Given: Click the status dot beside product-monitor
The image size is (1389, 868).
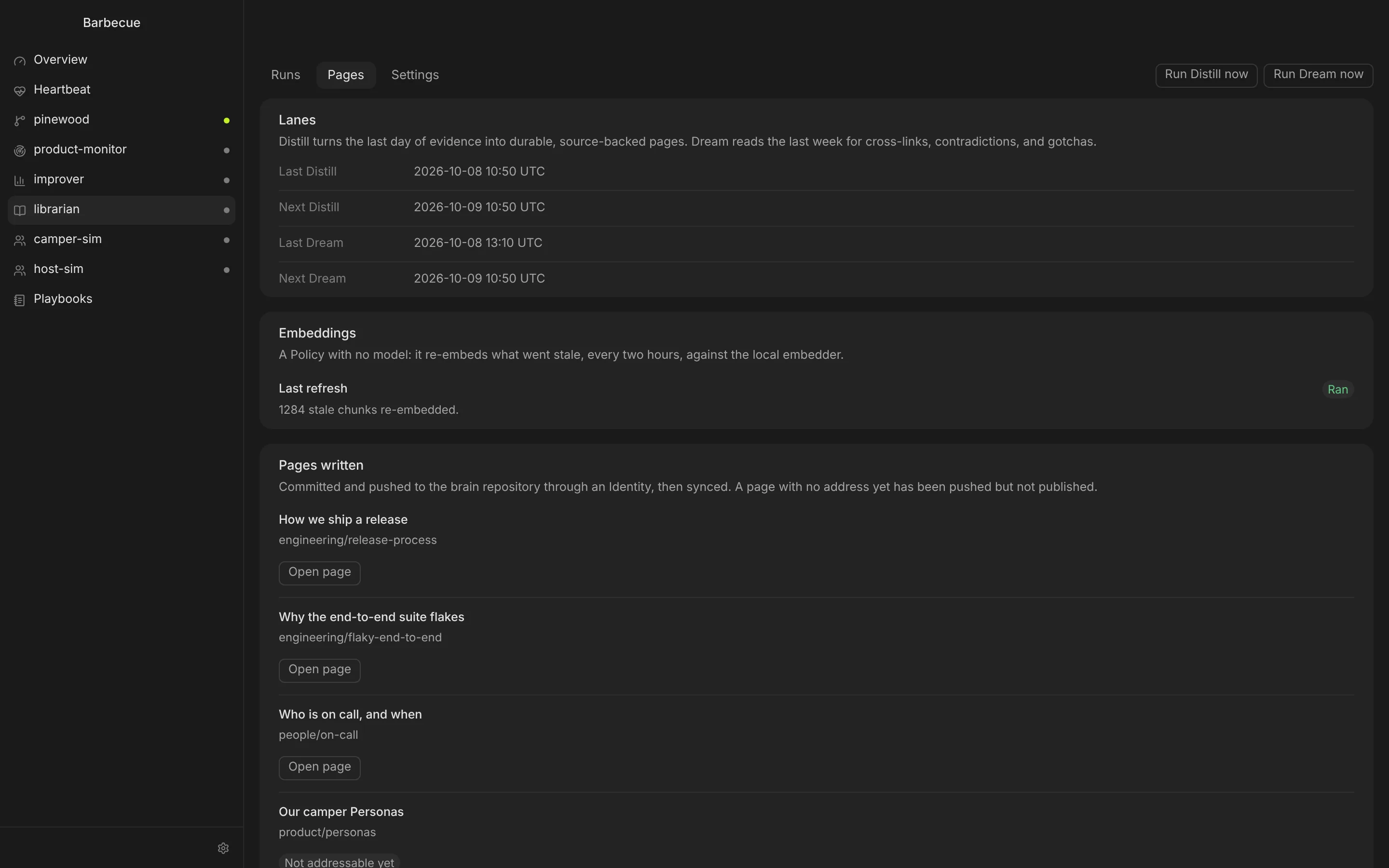Looking at the screenshot, I should [x=227, y=150].
